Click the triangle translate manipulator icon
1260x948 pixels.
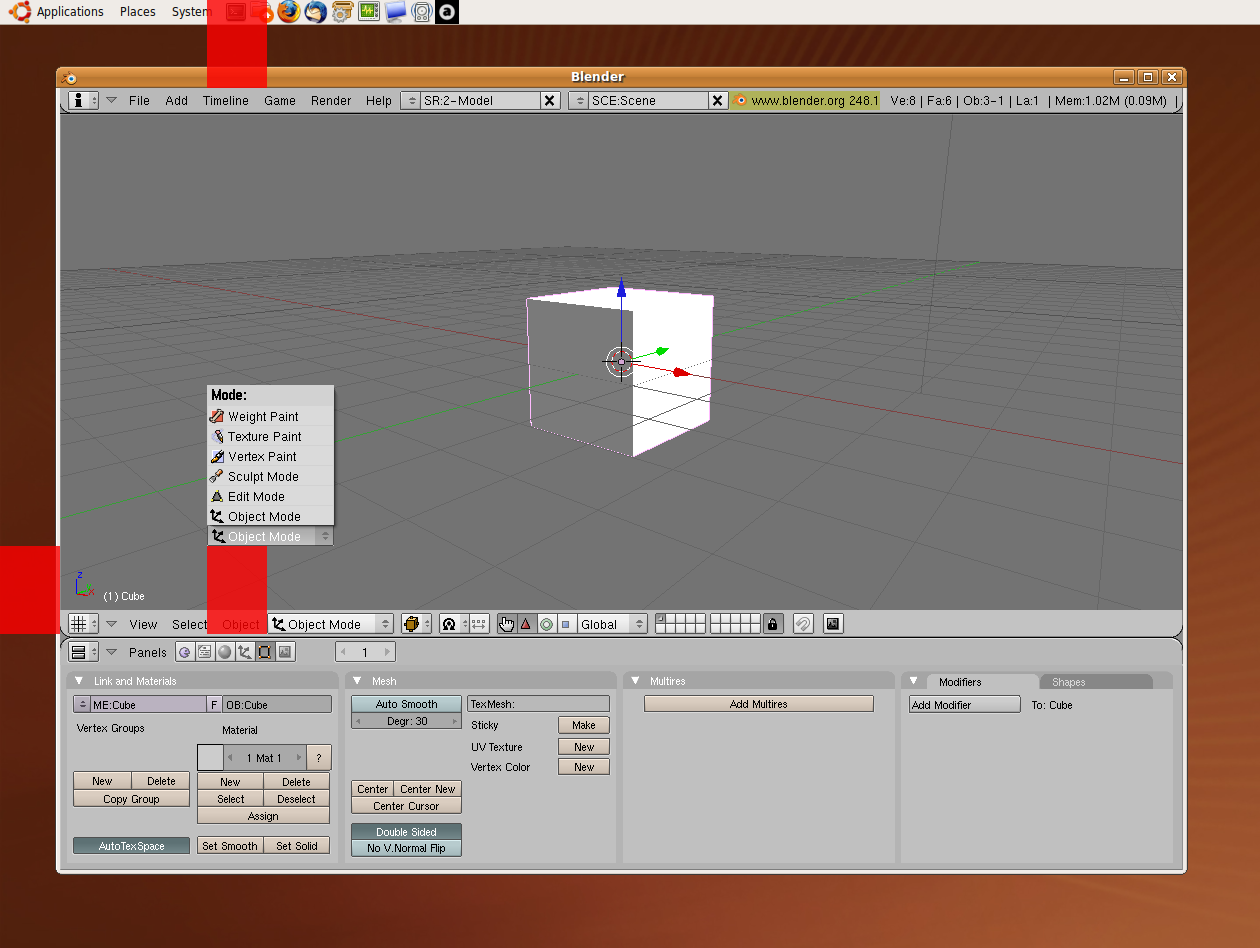click(526, 624)
